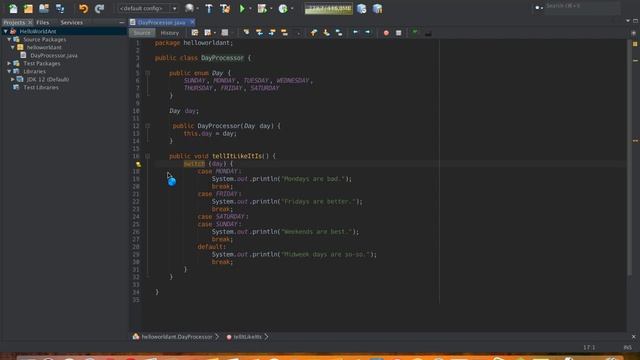640x360 pixels.
Task: Open the dropdown arrow beside Run icon
Action: pyautogui.click(x=250, y=8)
